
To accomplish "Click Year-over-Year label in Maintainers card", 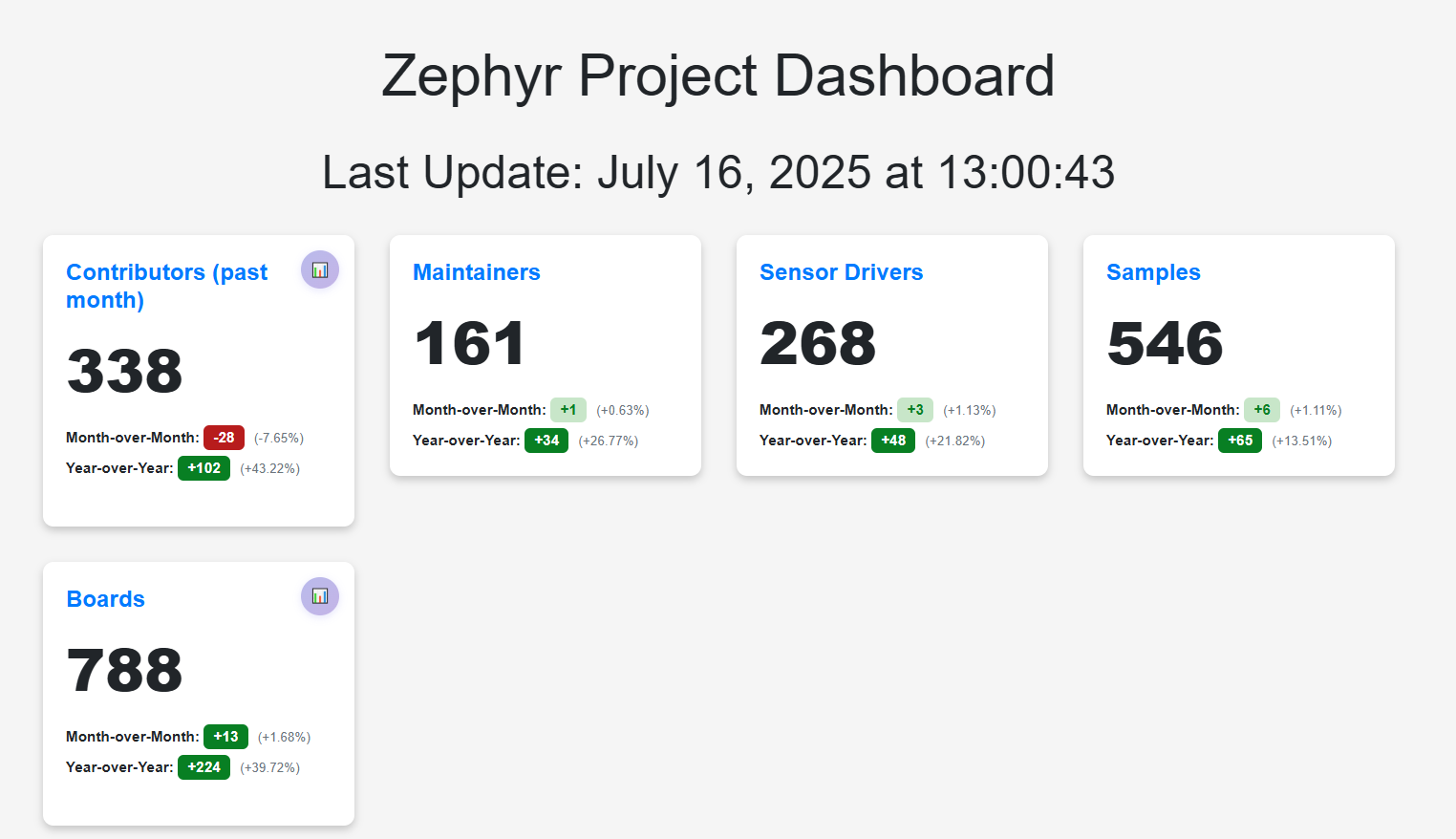I will [466, 441].
